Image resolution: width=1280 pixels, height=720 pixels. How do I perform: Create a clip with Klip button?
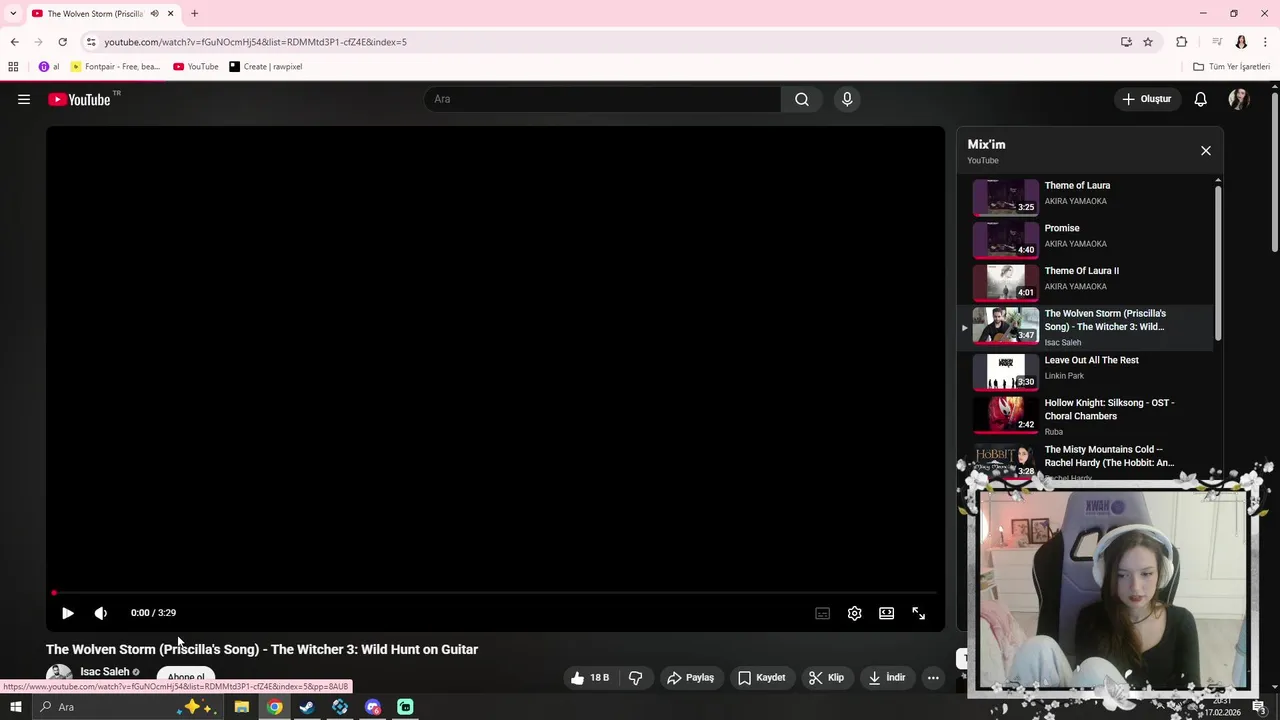click(x=827, y=678)
